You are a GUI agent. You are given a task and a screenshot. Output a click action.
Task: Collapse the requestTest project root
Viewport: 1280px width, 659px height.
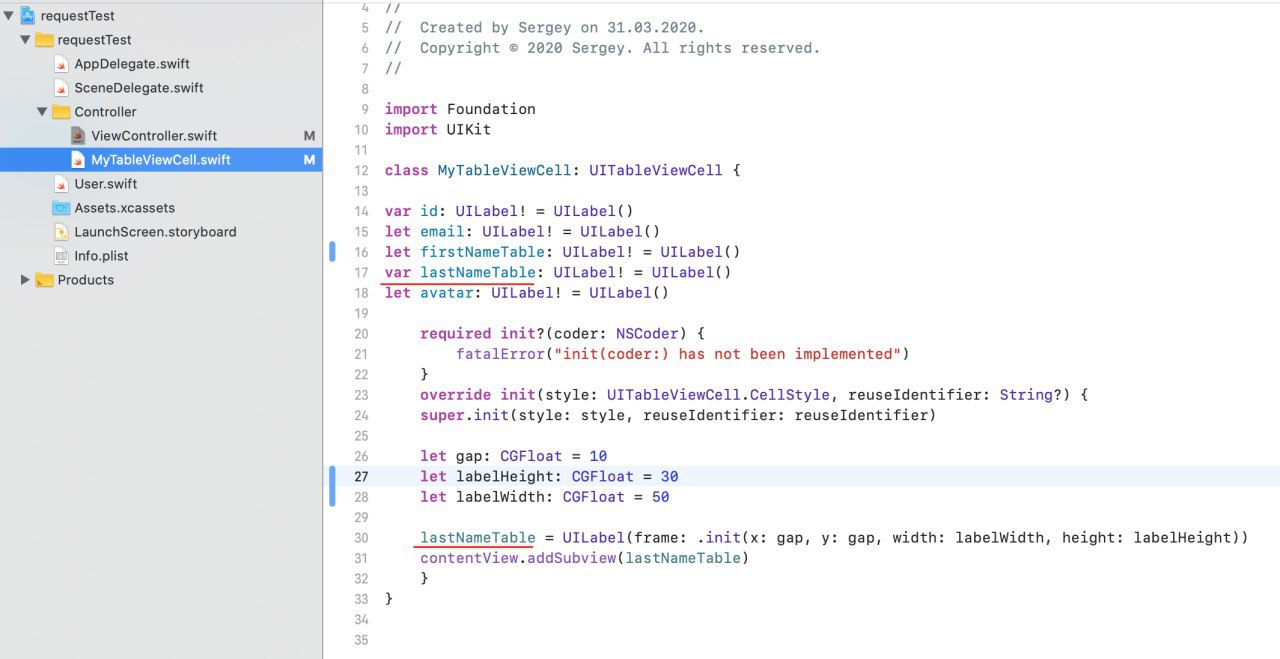(x=9, y=16)
